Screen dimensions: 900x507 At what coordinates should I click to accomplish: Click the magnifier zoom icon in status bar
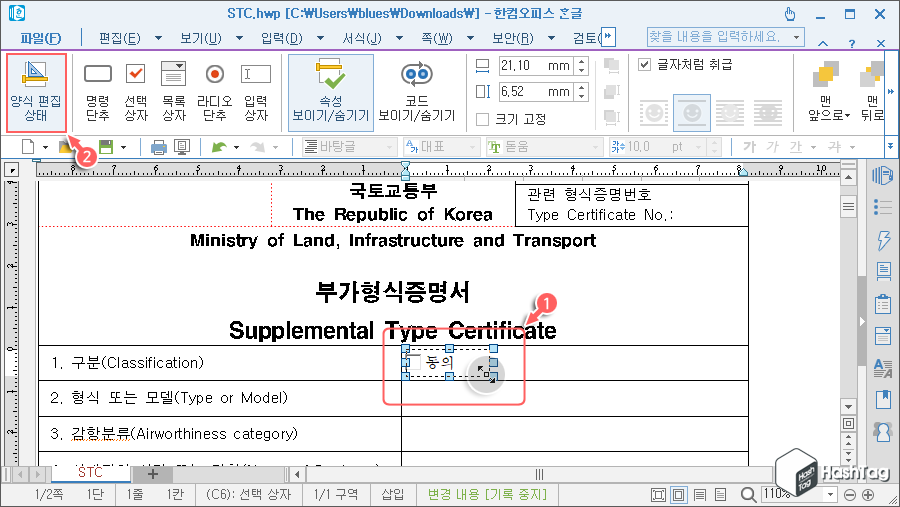pos(748,494)
